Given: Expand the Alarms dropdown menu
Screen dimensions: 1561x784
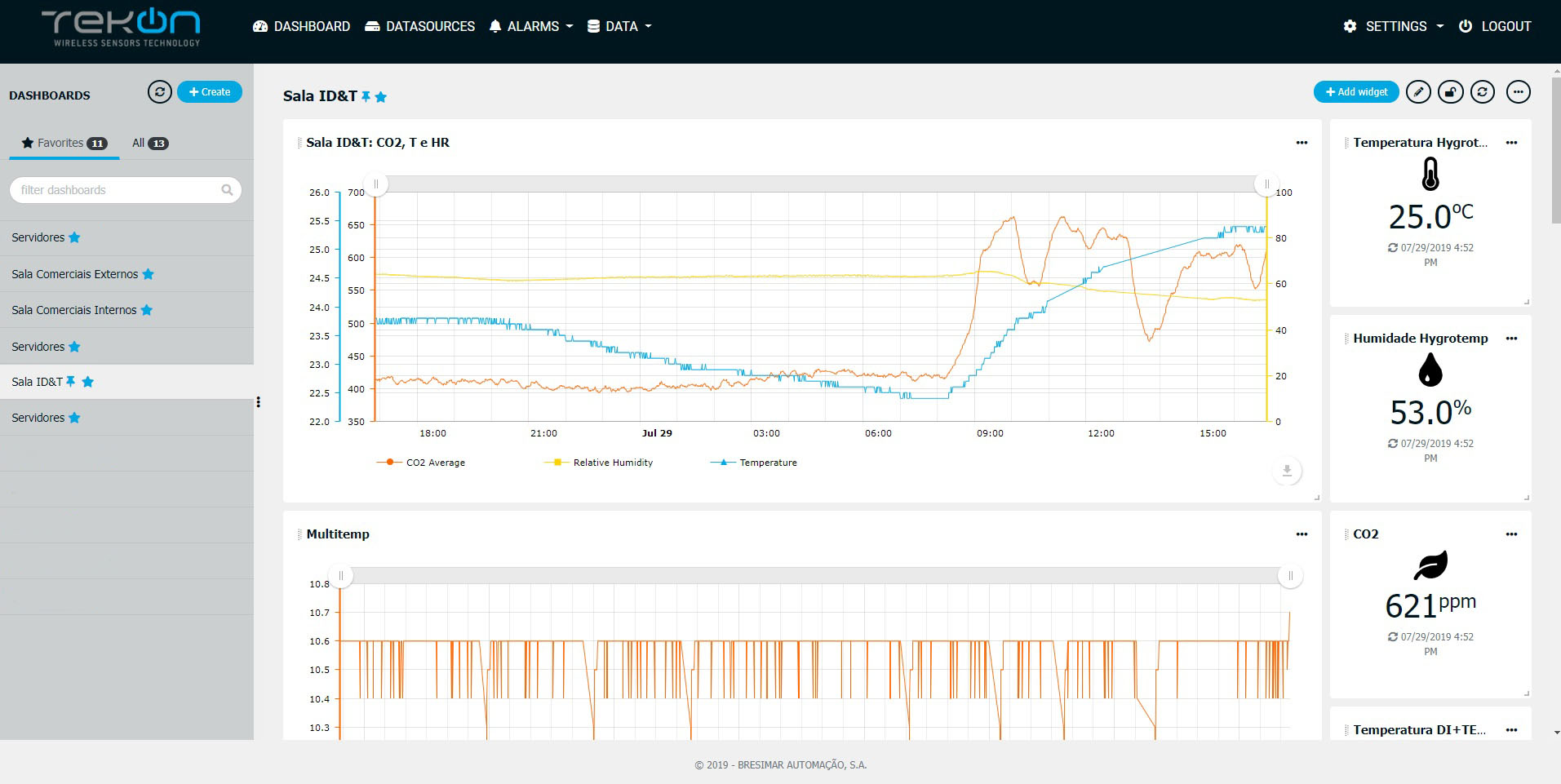Looking at the screenshot, I should point(530,26).
